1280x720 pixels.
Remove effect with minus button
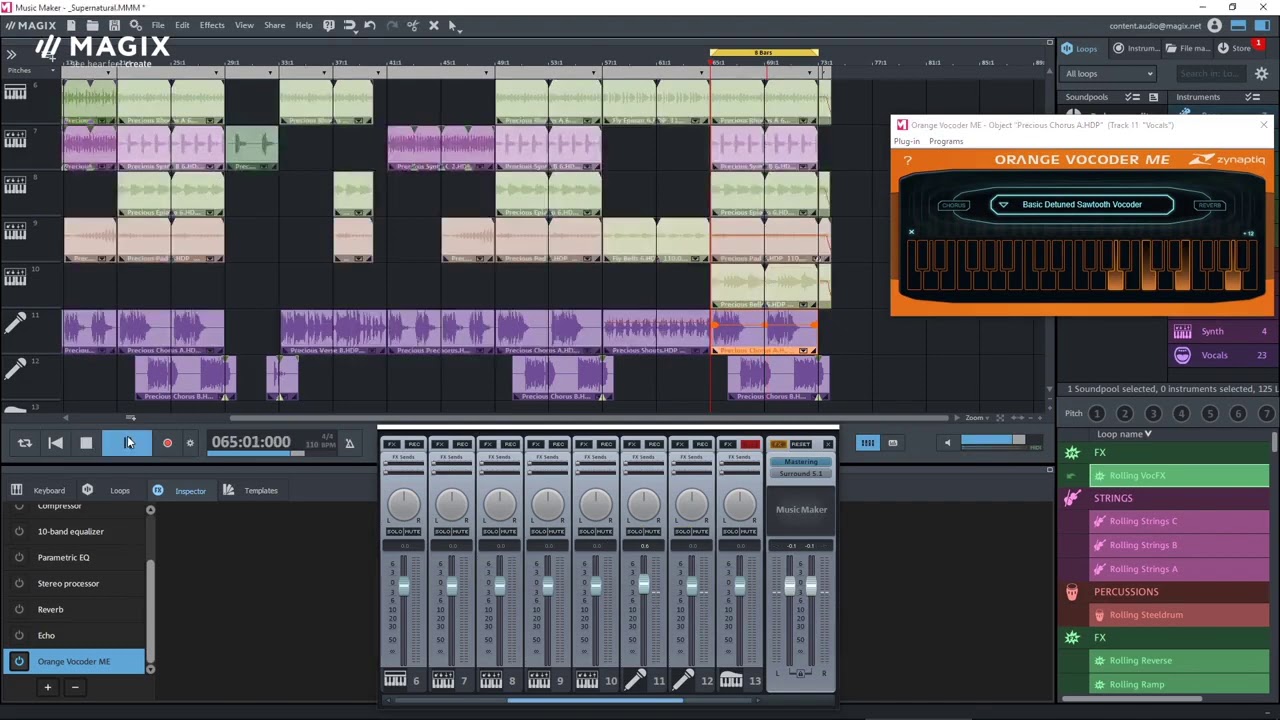(x=74, y=687)
